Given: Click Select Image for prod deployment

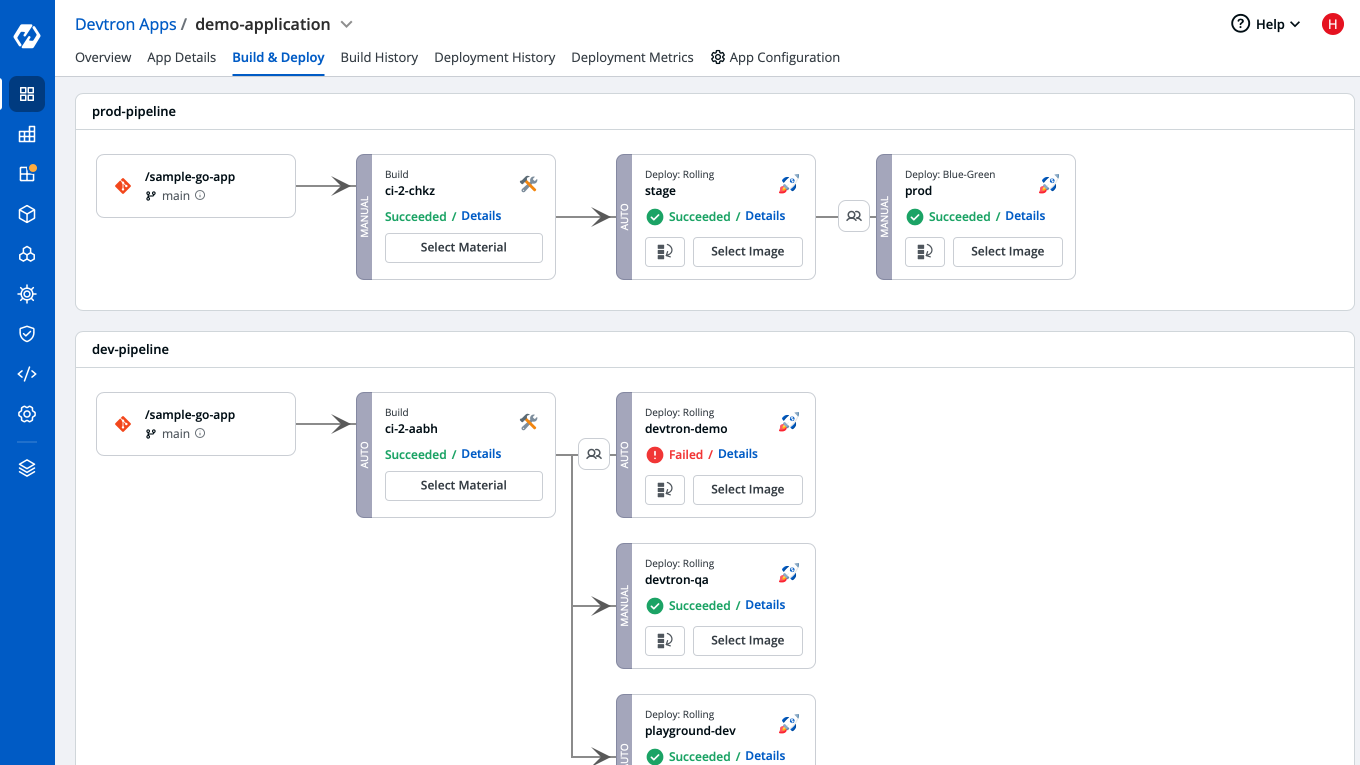Looking at the screenshot, I should (x=1007, y=252).
